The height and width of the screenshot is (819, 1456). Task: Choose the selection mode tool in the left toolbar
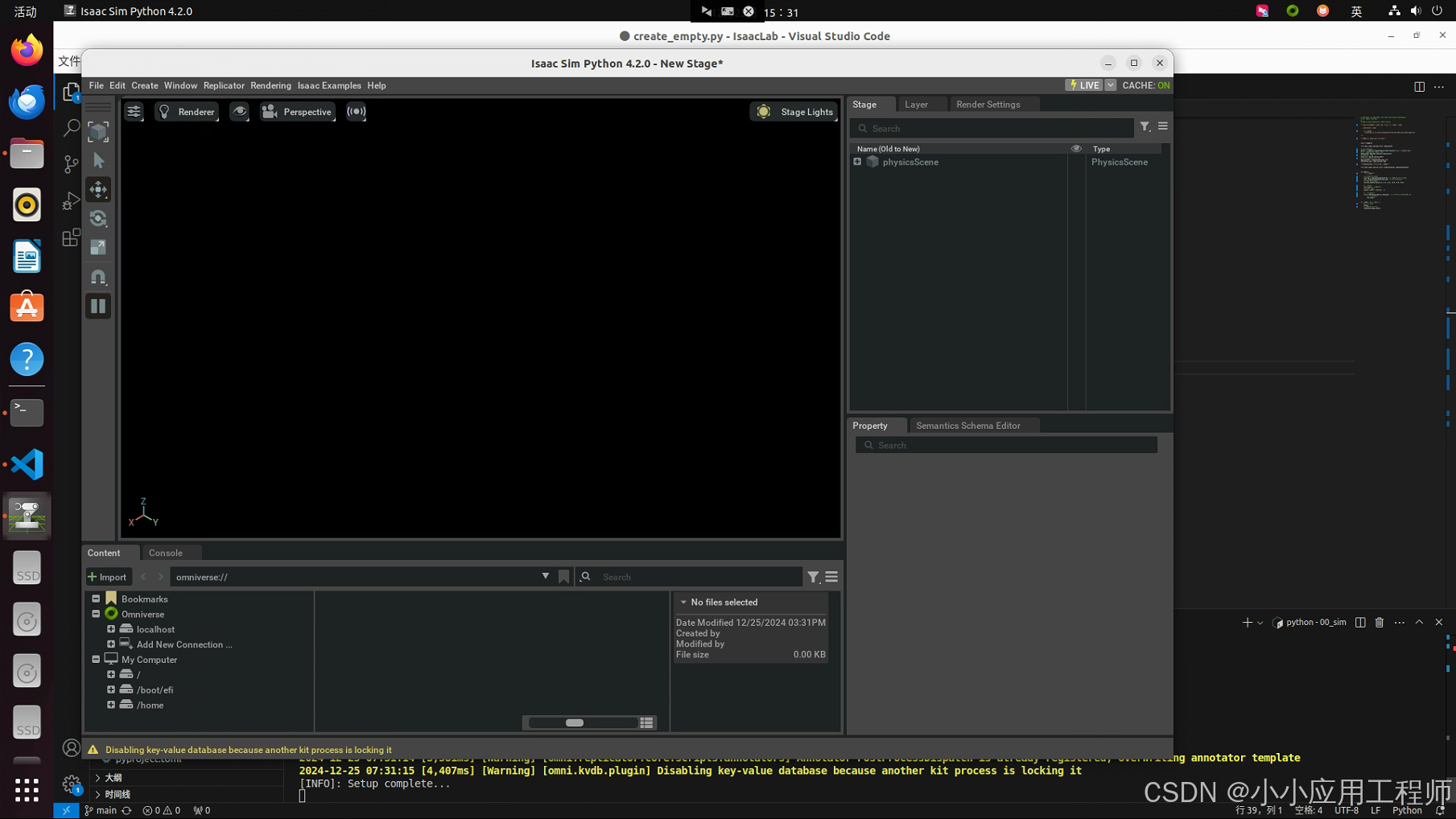[x=98, y=131]
